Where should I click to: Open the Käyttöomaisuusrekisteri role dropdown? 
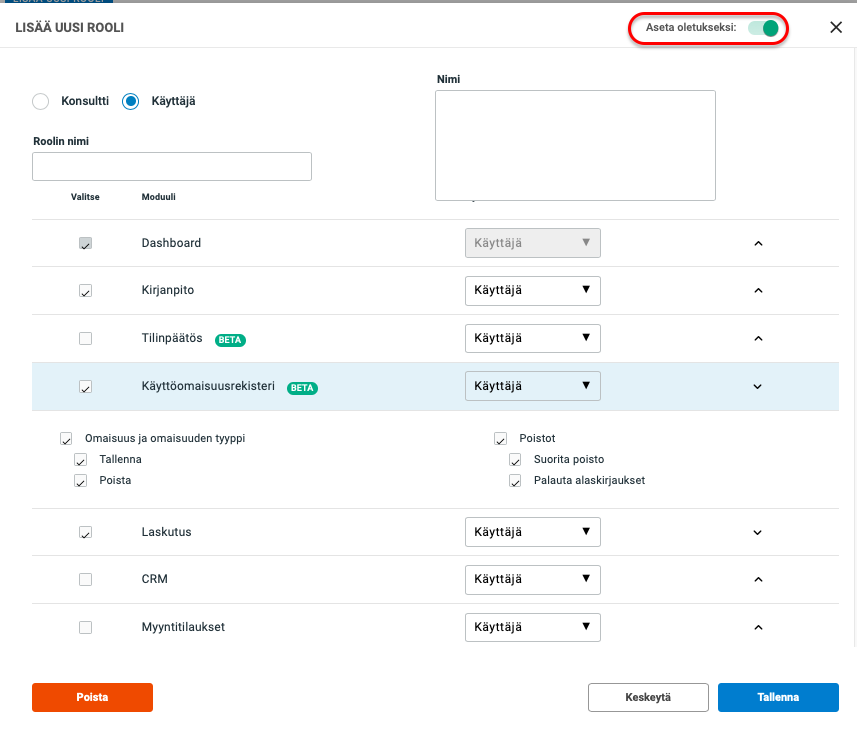coord(532,386)
